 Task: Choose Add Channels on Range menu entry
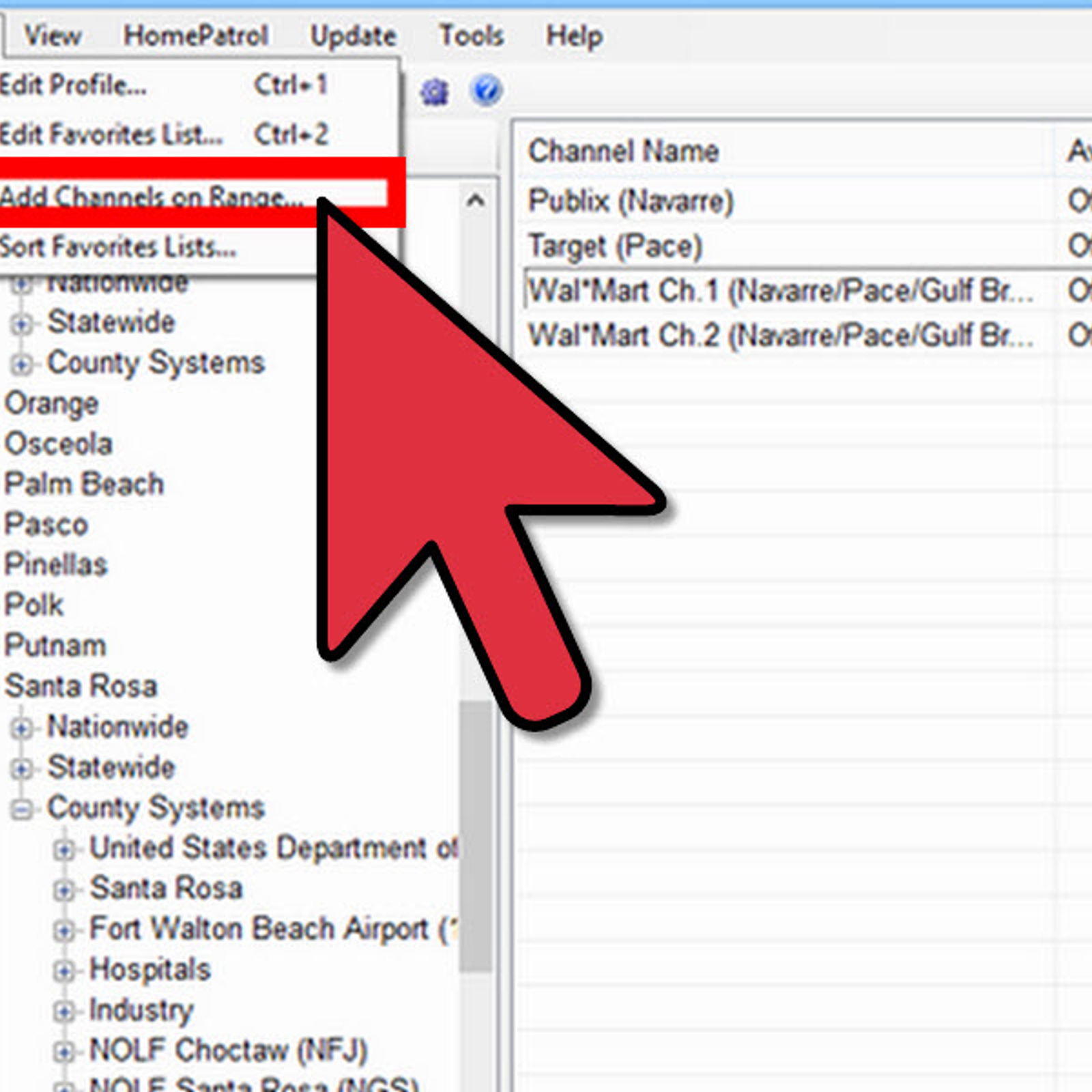pyautogui.click(x=150, y=196)
